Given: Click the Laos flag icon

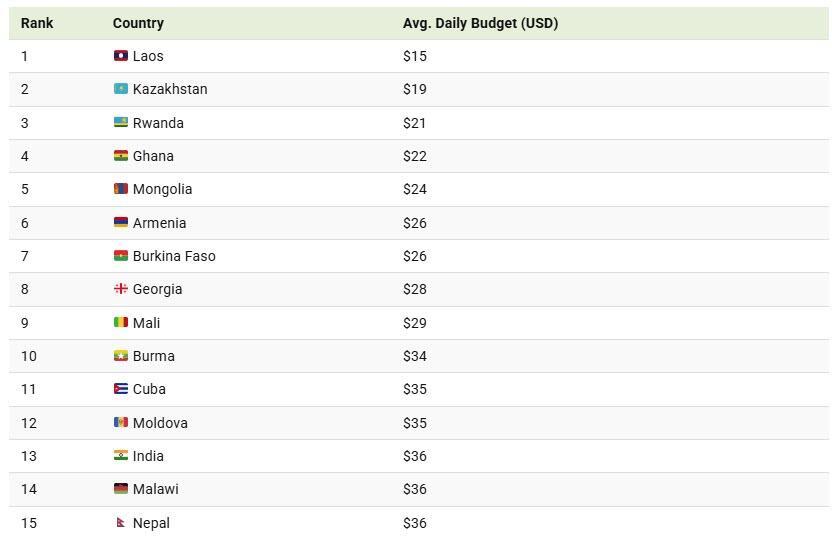Looking at the screenshot, I should coord(120,56).
